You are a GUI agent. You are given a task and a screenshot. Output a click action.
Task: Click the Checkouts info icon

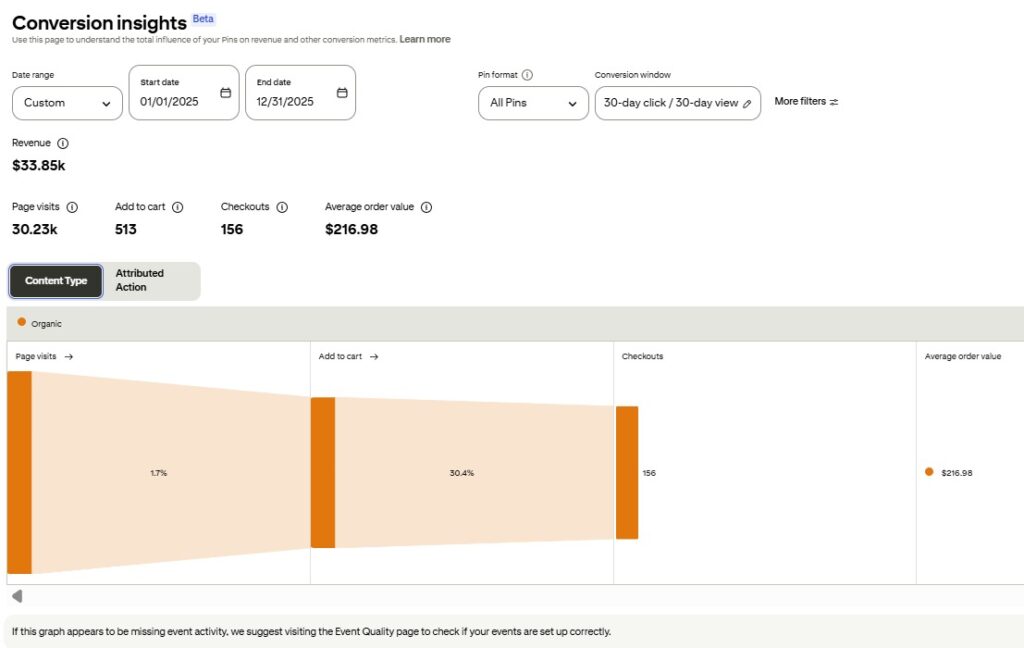(x=282, y=207)
